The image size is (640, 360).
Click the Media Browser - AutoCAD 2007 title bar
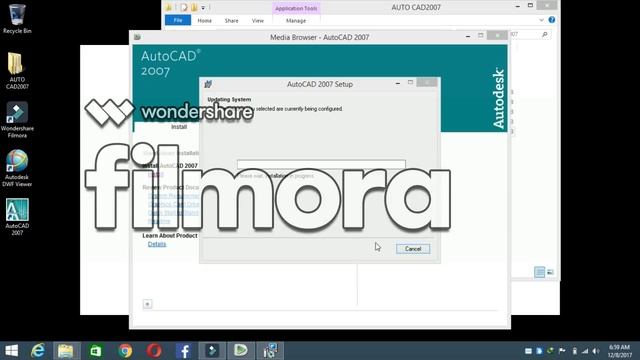pyautogui.click(x=320, y=37)
